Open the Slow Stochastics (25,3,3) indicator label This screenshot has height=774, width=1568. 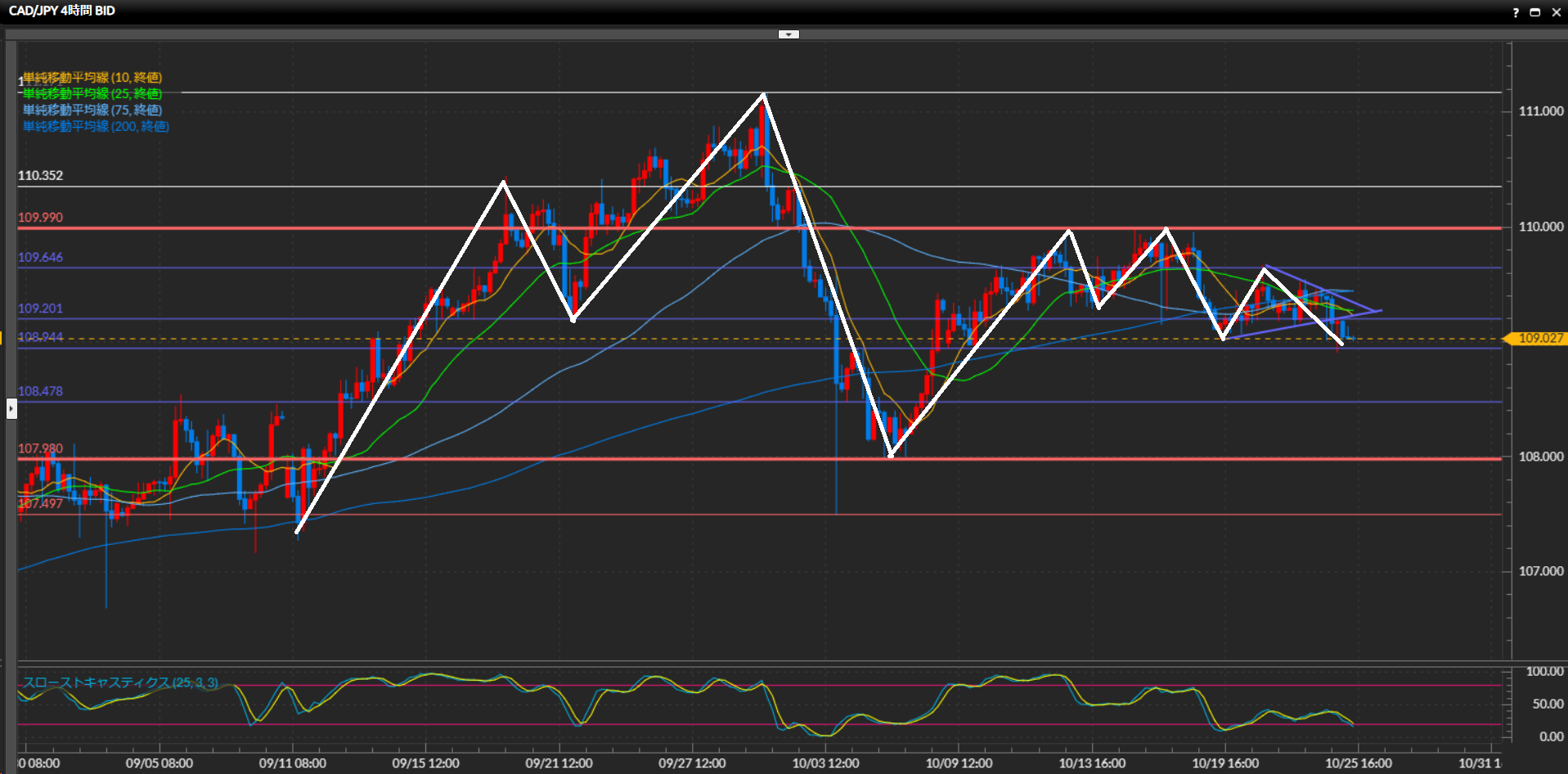[120, 682]
